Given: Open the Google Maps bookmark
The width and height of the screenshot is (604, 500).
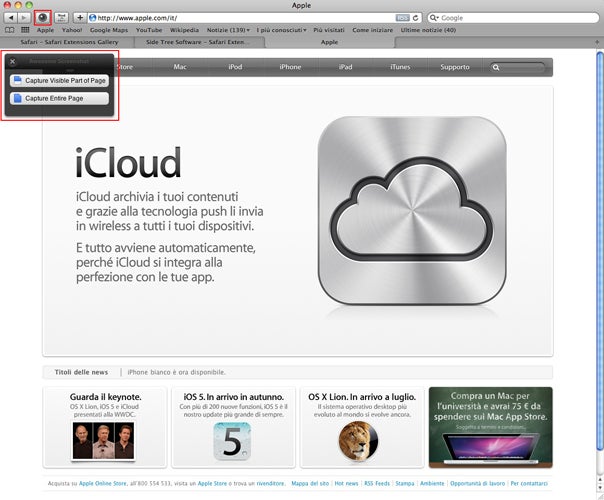Looking at the screenshot, I should [x=109, y=30].
